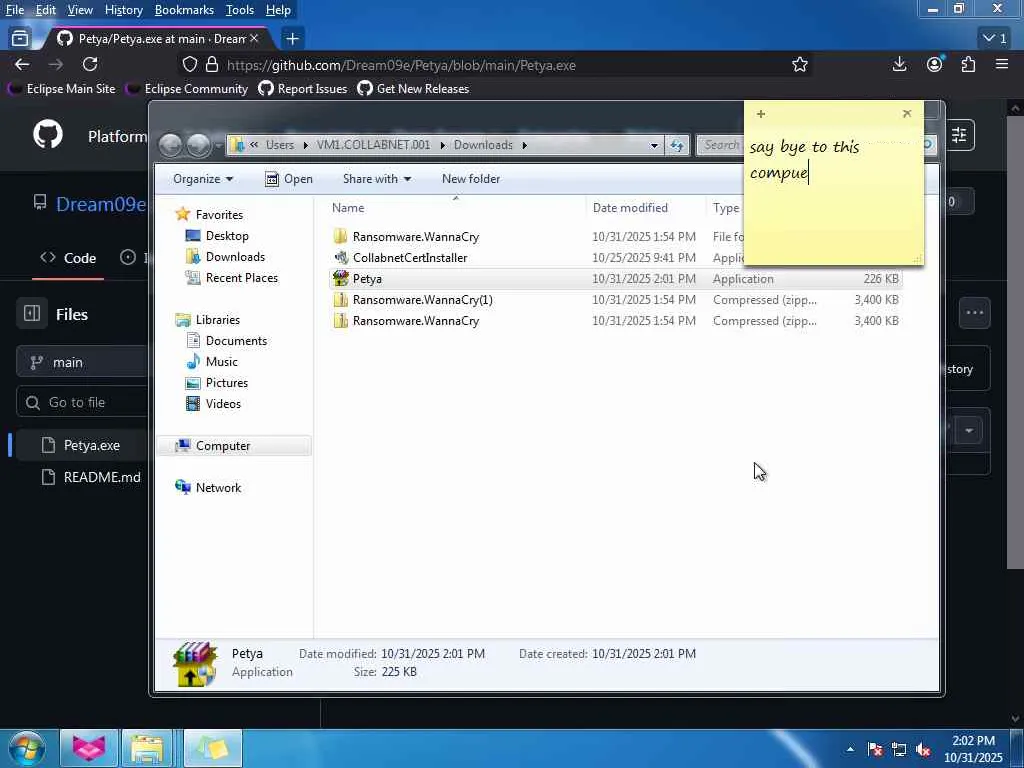Open the Firefox Edit menu
Viewport: 1024px width, 768px height.
tap(46, 10)
